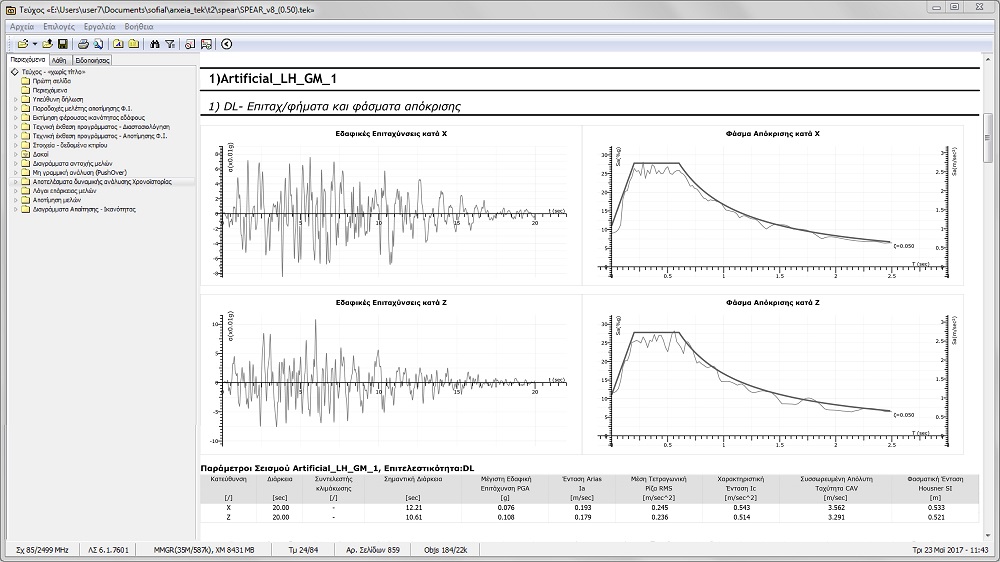This screenshot has width=1000, height=562.
Task: Click the filter funnel toolbar icon
Action: click(x=170, y=44)
